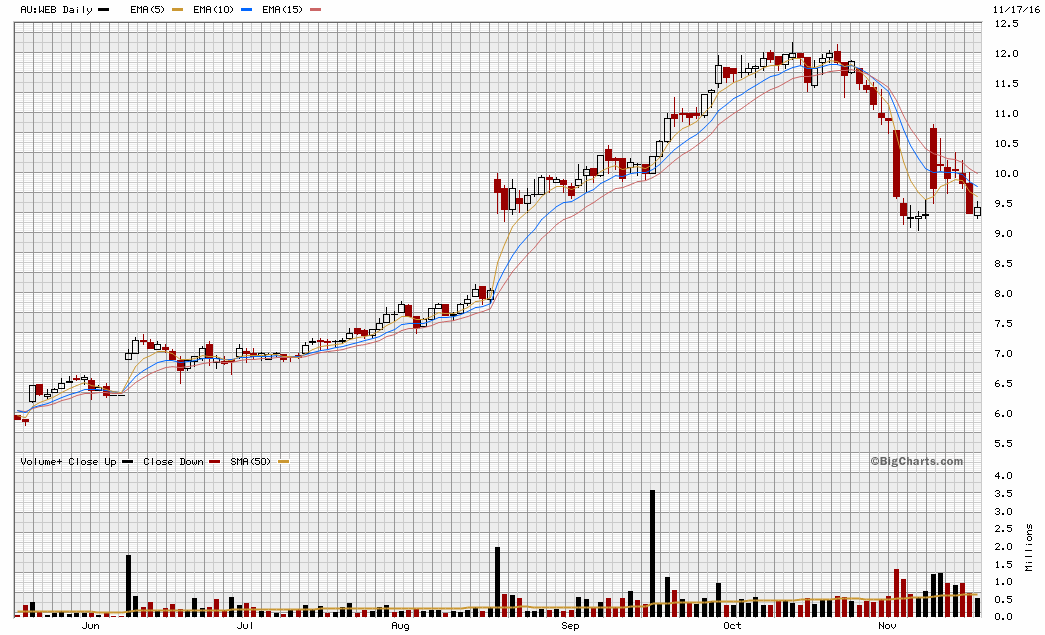Pick the orange SMA(50) legend swatch
The width and height of the screenshot is (1045, 635).
[x=283, y=462]
